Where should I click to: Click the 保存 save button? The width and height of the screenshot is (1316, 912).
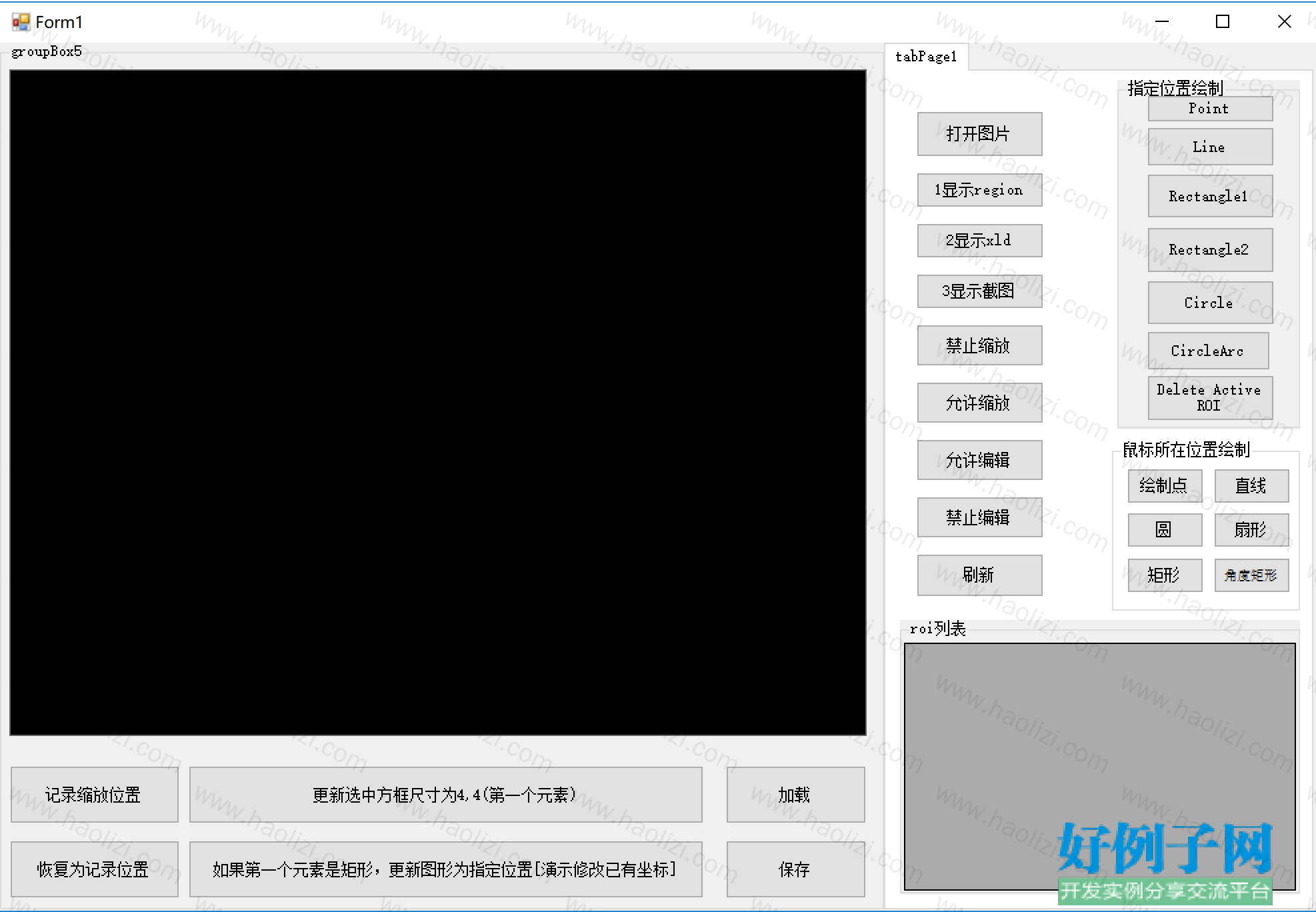point(795,869)
